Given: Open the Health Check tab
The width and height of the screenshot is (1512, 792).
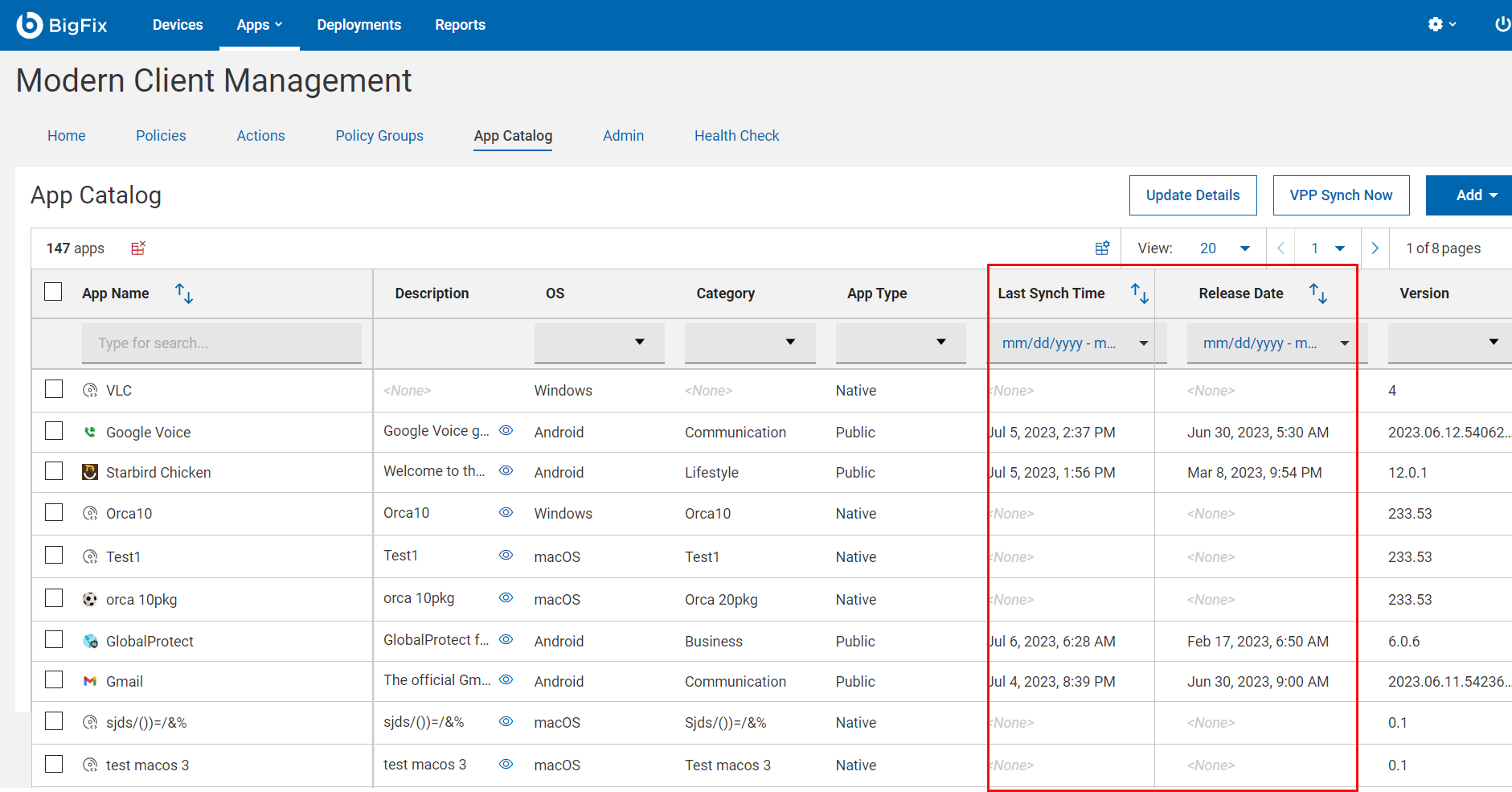Looking at the screenshot, I should (736, 136).
